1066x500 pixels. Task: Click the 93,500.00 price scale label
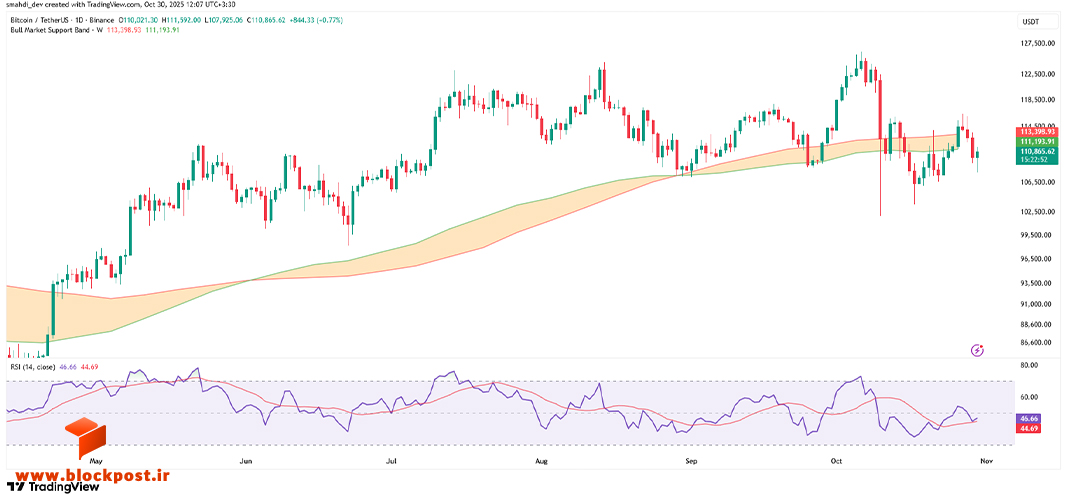point(1035,283)
